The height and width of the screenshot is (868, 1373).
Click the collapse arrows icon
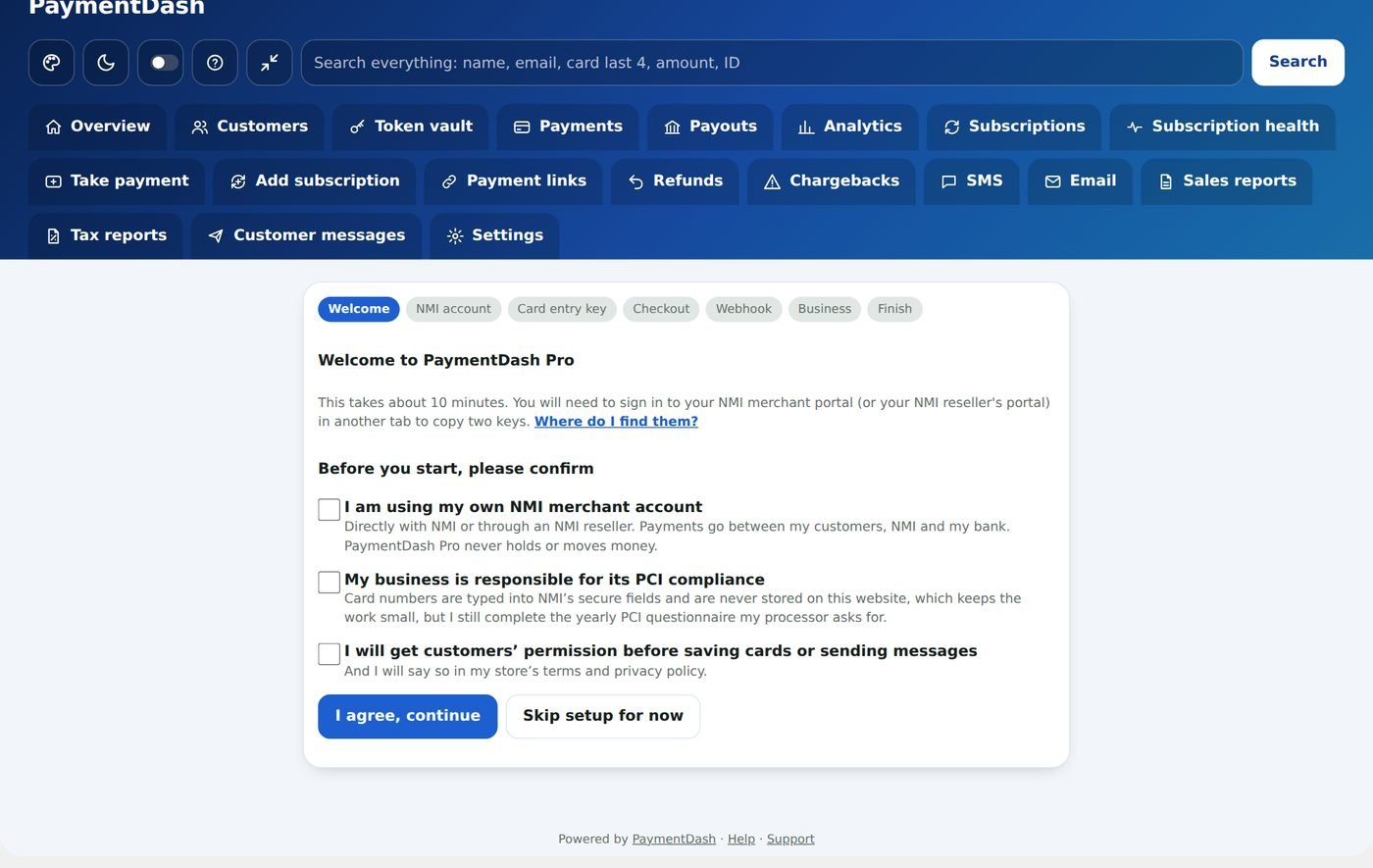tap(270, 63)
